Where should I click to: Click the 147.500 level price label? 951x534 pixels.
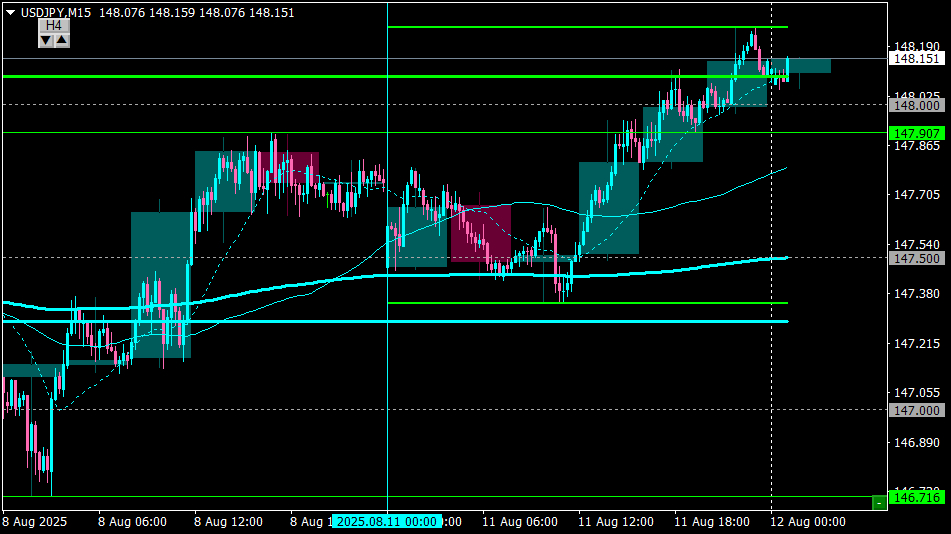[x=916, y=259]
